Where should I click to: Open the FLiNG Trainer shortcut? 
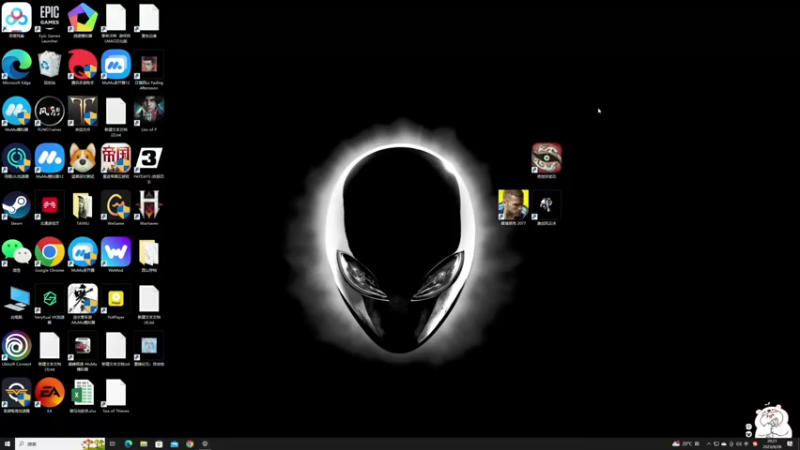[49, 114]
